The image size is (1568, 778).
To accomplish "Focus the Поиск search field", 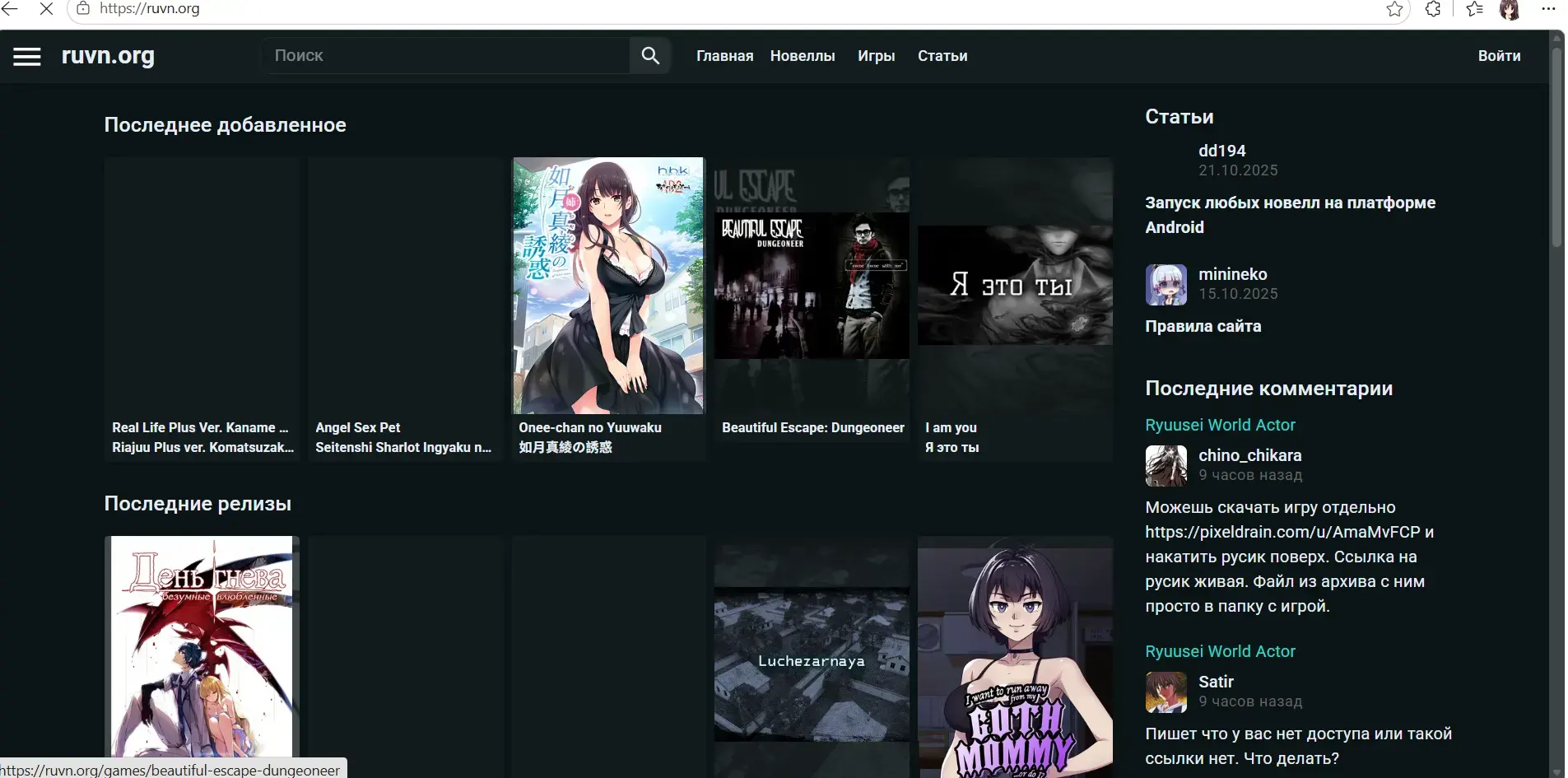I will [x=447, y=55].
